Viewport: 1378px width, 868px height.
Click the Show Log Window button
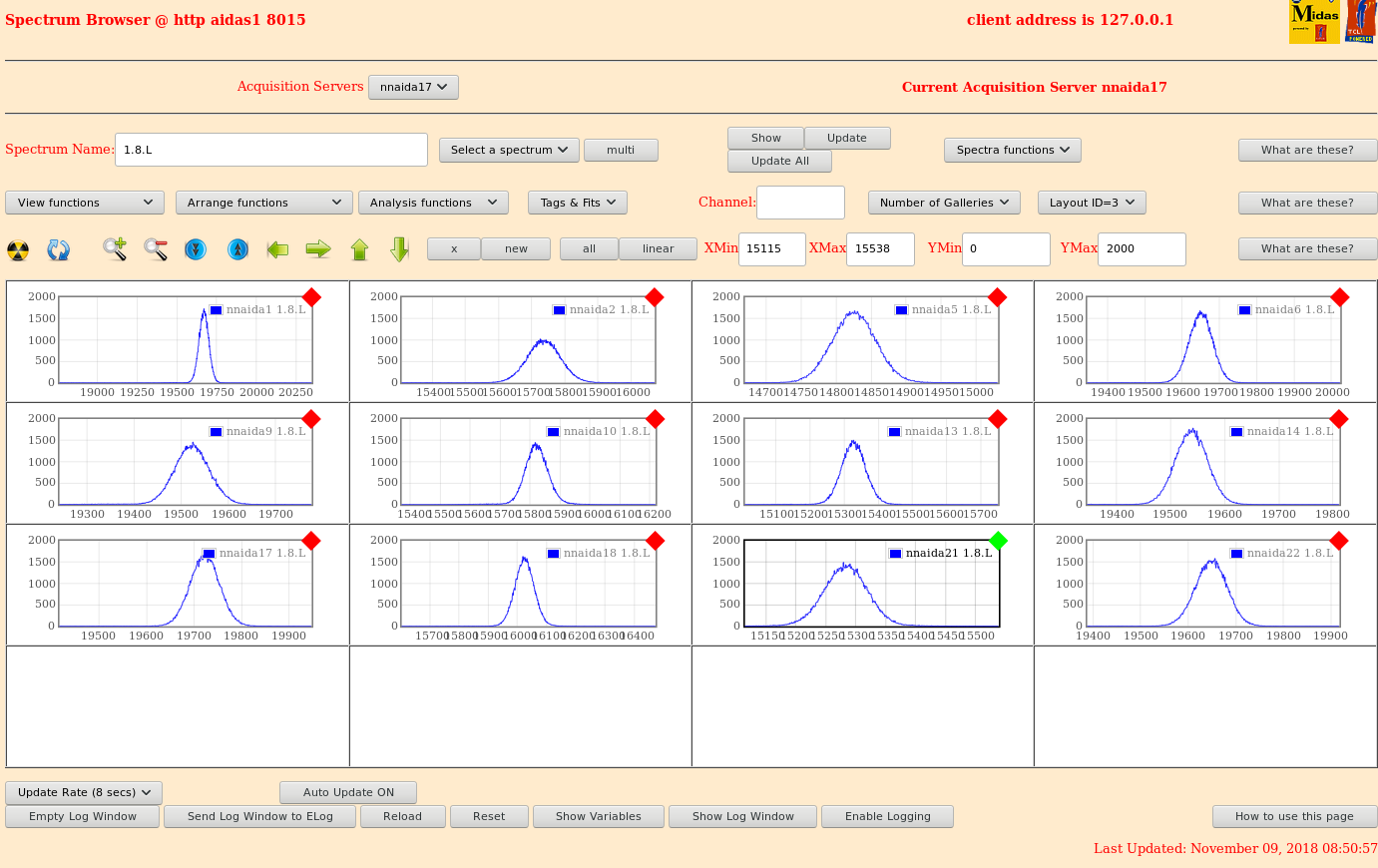point(743,816)
